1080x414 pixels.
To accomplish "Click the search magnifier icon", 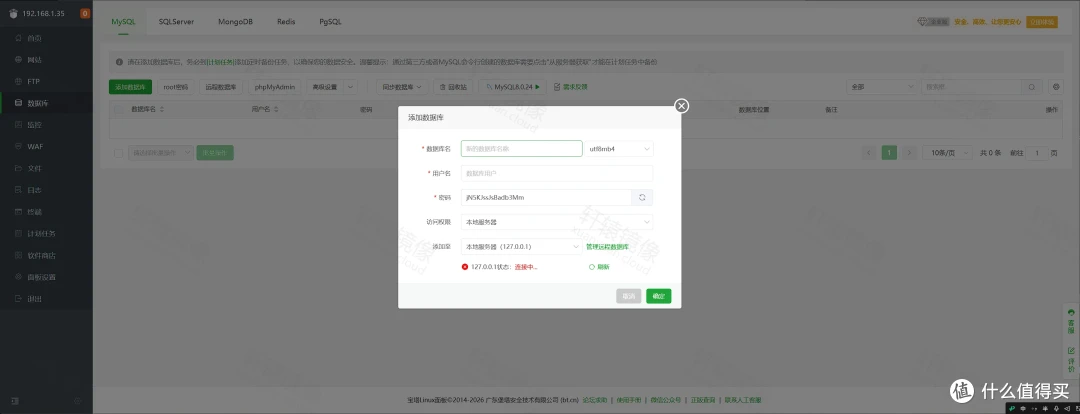I will [1031, 87].
